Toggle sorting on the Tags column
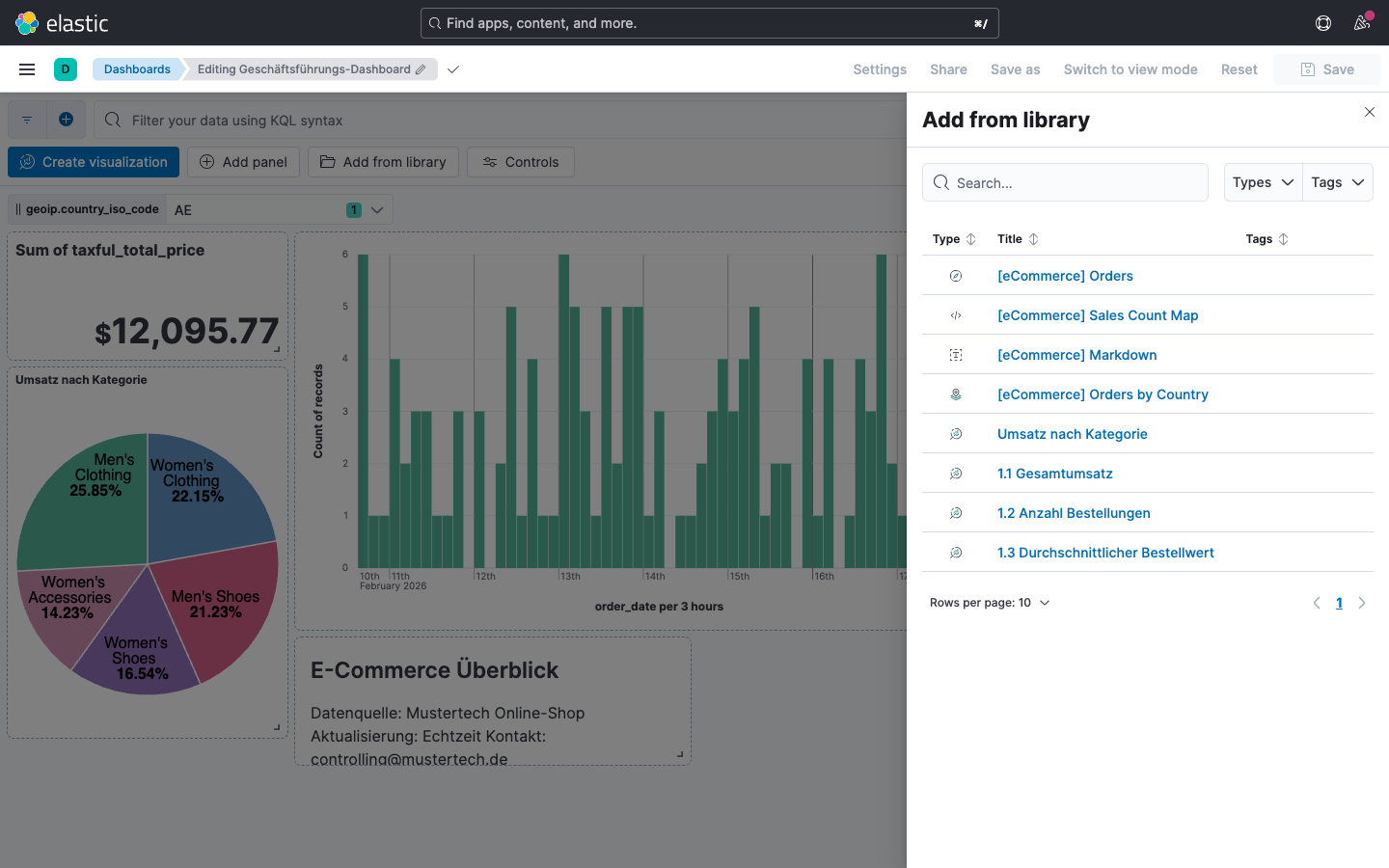 tap(1283, 238)
